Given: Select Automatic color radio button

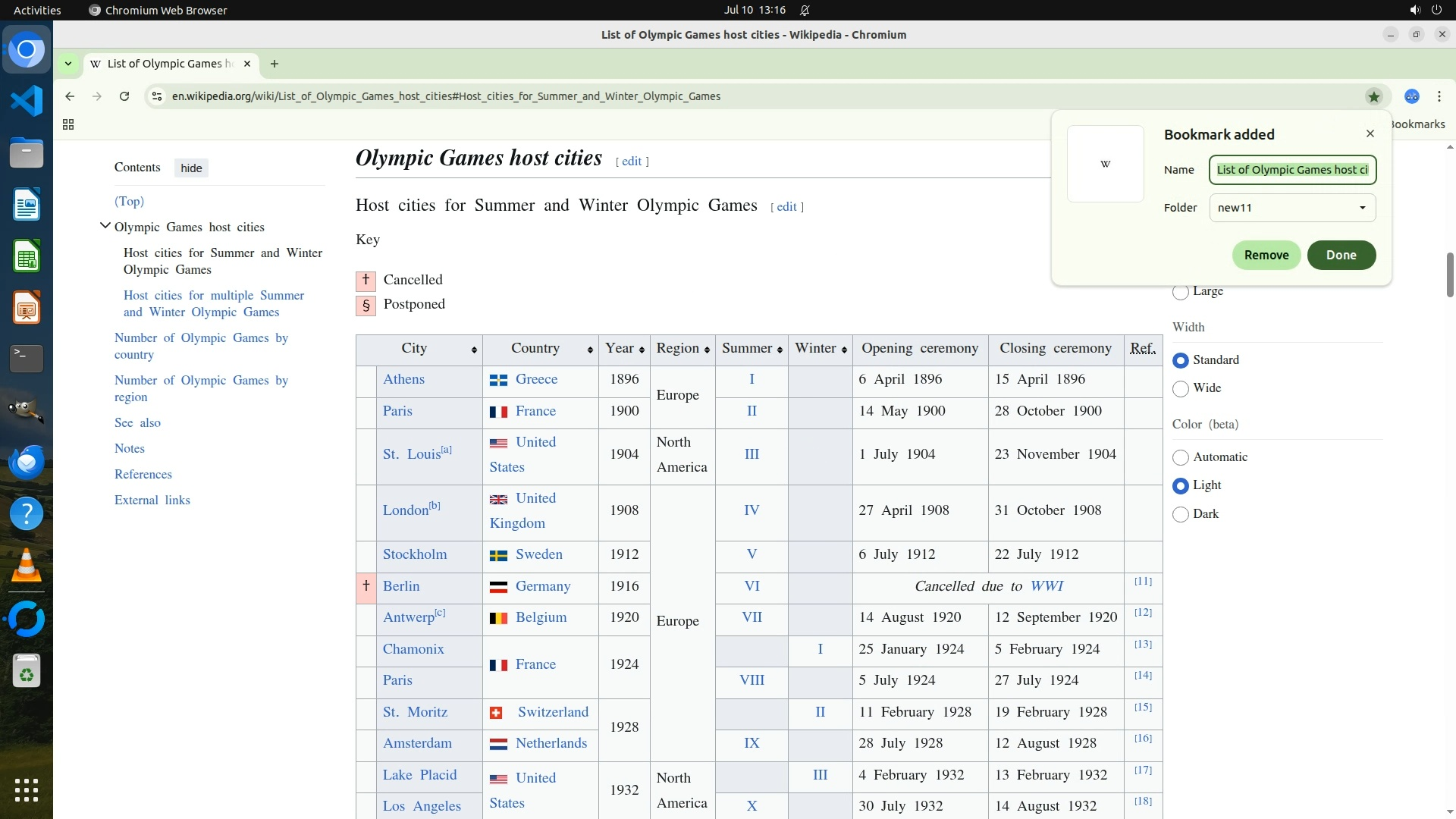Looking at the screenshot, I should tap(1181, 457).
